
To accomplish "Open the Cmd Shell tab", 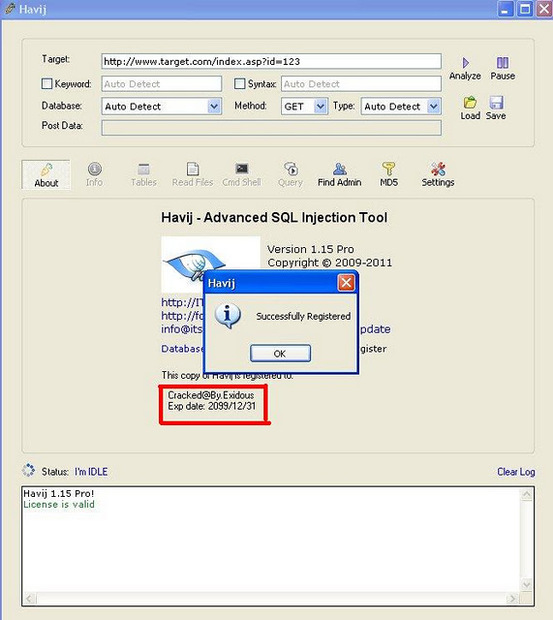I will [x=242, y=175].
